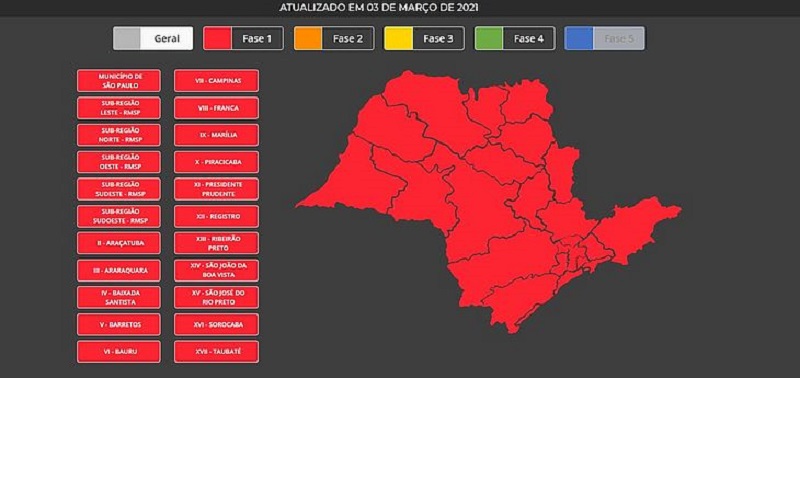Open the VI - Bauru region
The height and width of the screenshot is (500, 800).
point(119,352)
